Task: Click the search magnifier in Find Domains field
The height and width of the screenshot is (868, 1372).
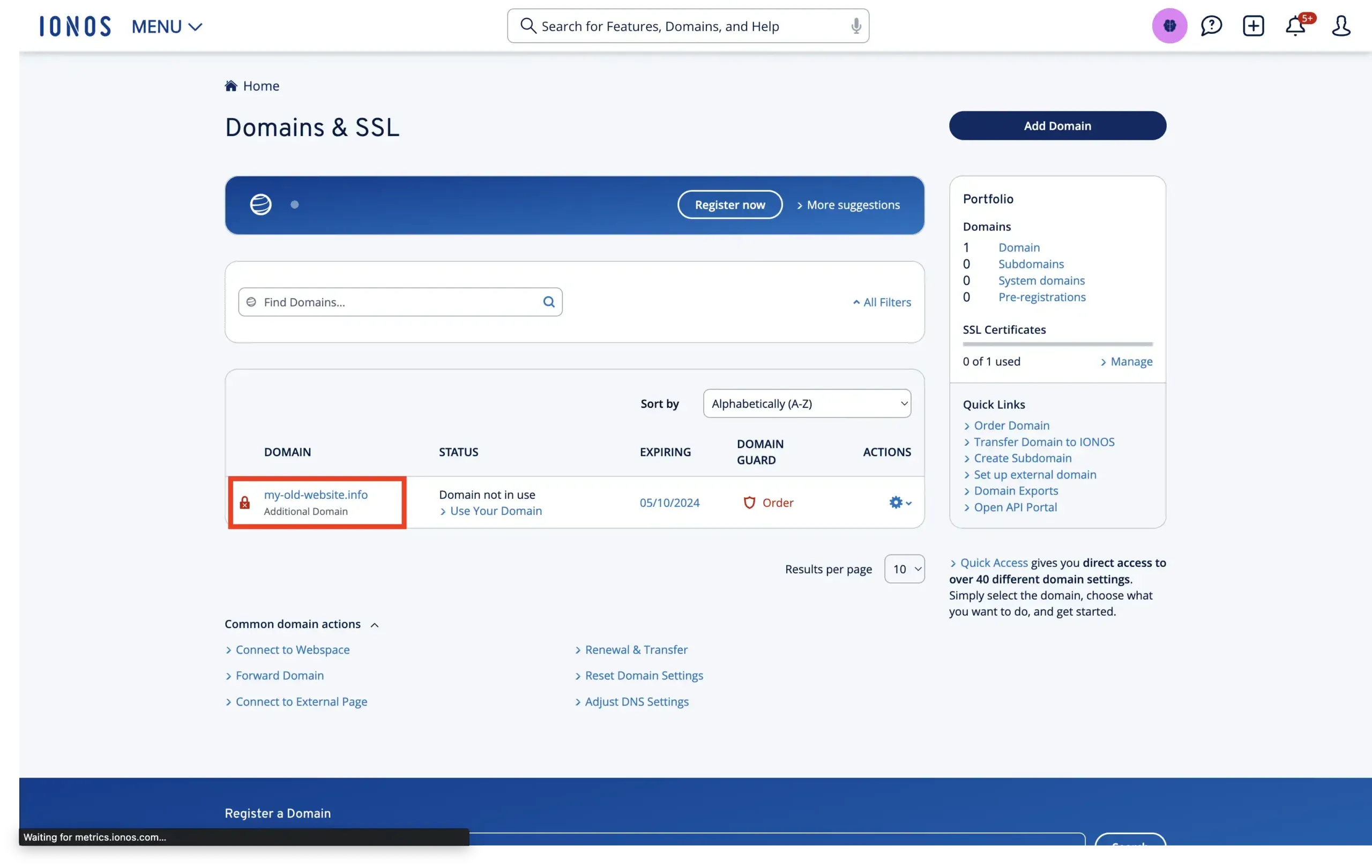Action: [549, 302]
